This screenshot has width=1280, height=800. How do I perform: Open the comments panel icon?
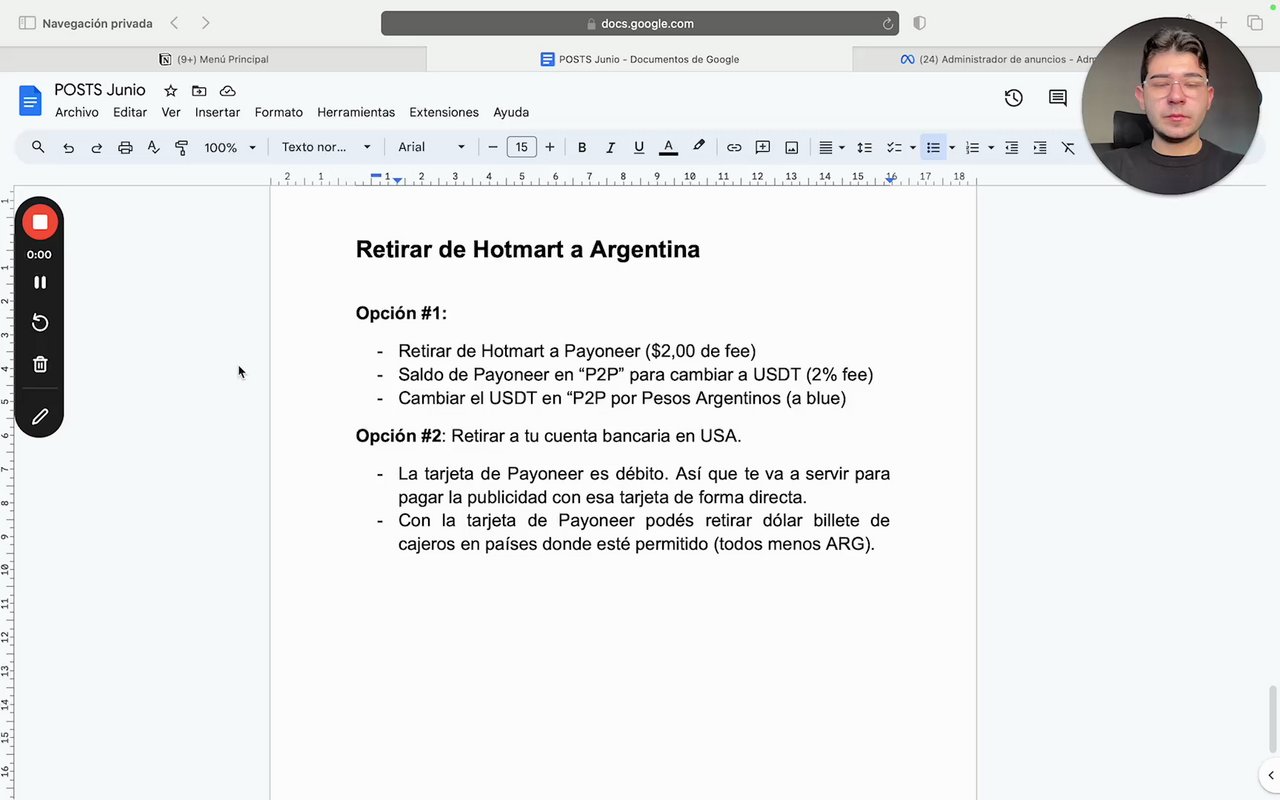[x=1057, y=98]
